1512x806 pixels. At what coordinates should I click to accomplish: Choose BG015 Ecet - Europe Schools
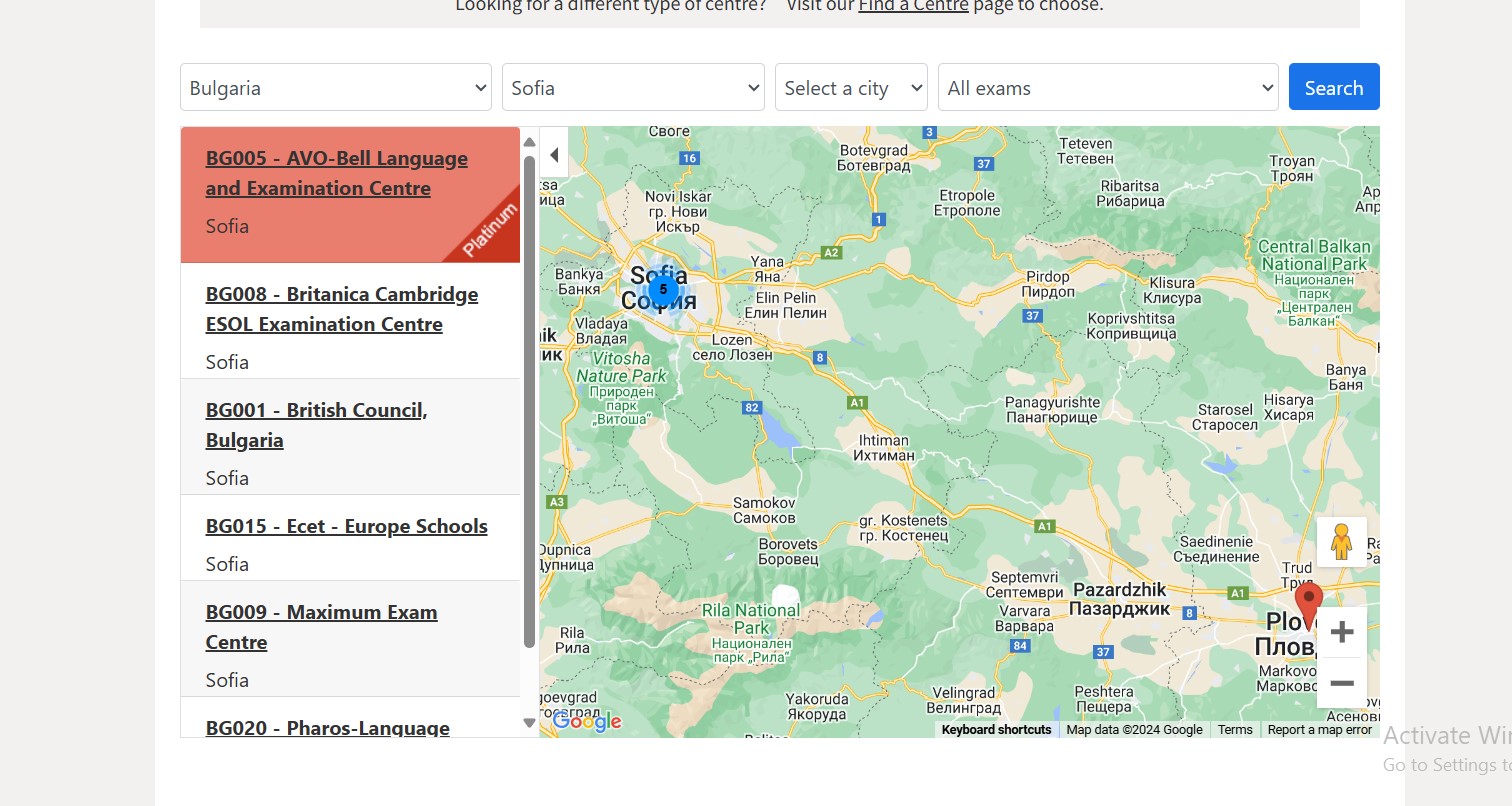pos(346,526)
